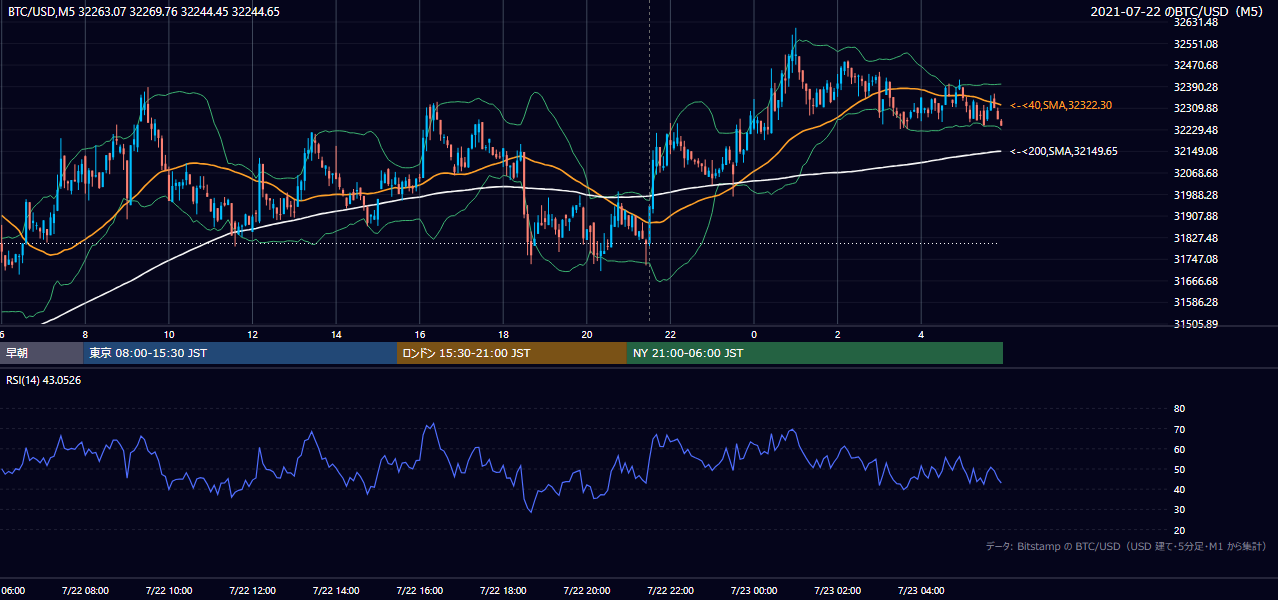Click price axis value 32390.28

(1196, 87)
